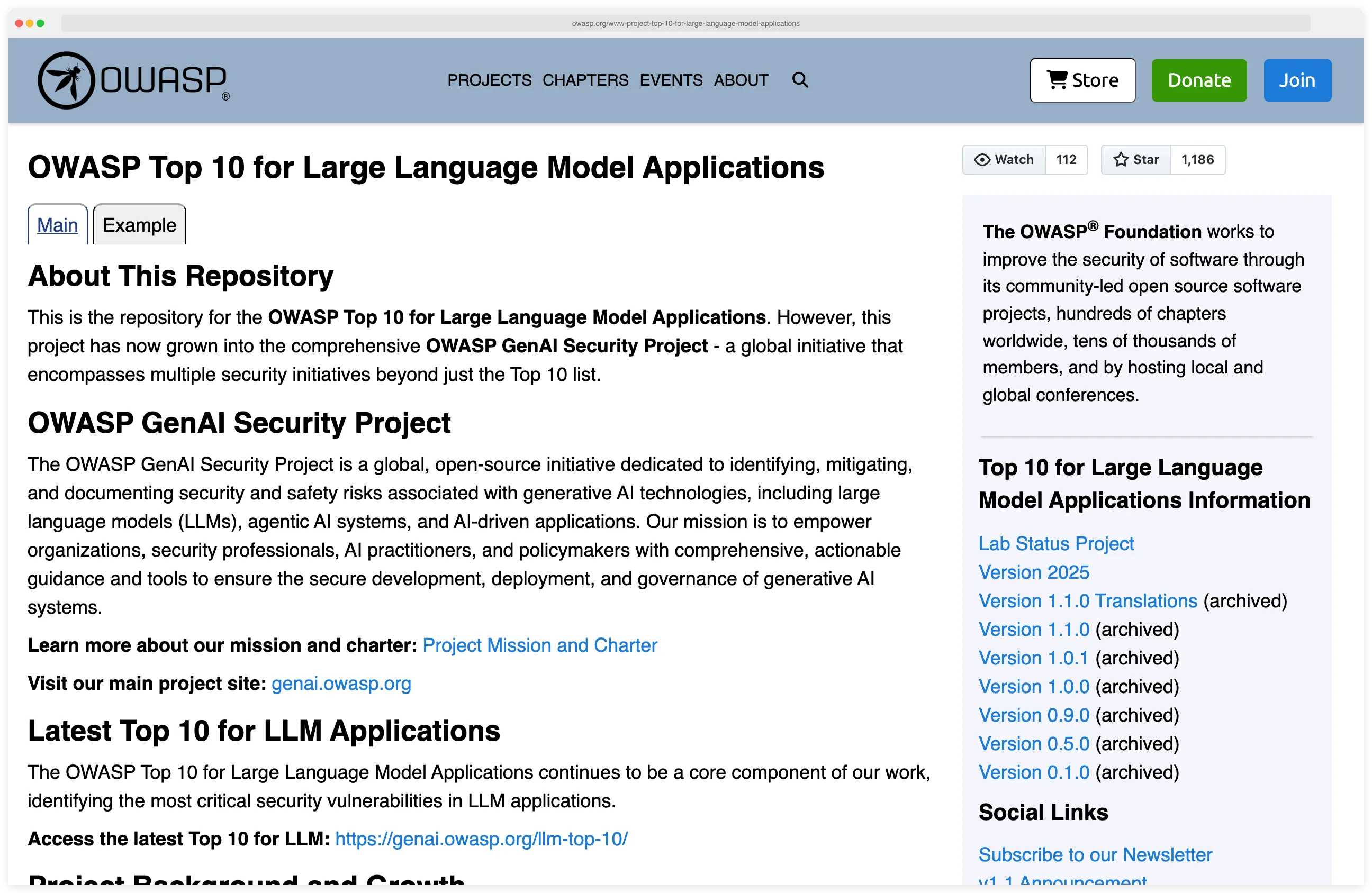Click the eye icon beside Watch
Screen dimensions: 1372x893
pyautogui.click(x=982, y=160)
